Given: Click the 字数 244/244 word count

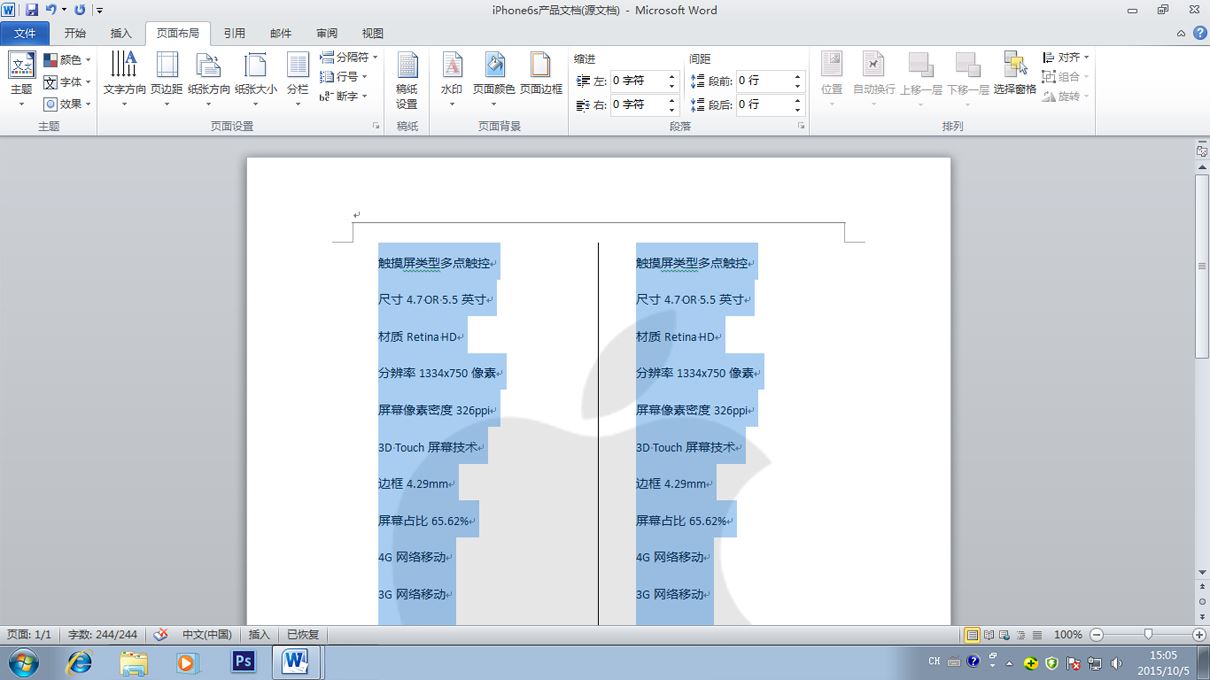Looking at the screenshot, I should point(102,635).
